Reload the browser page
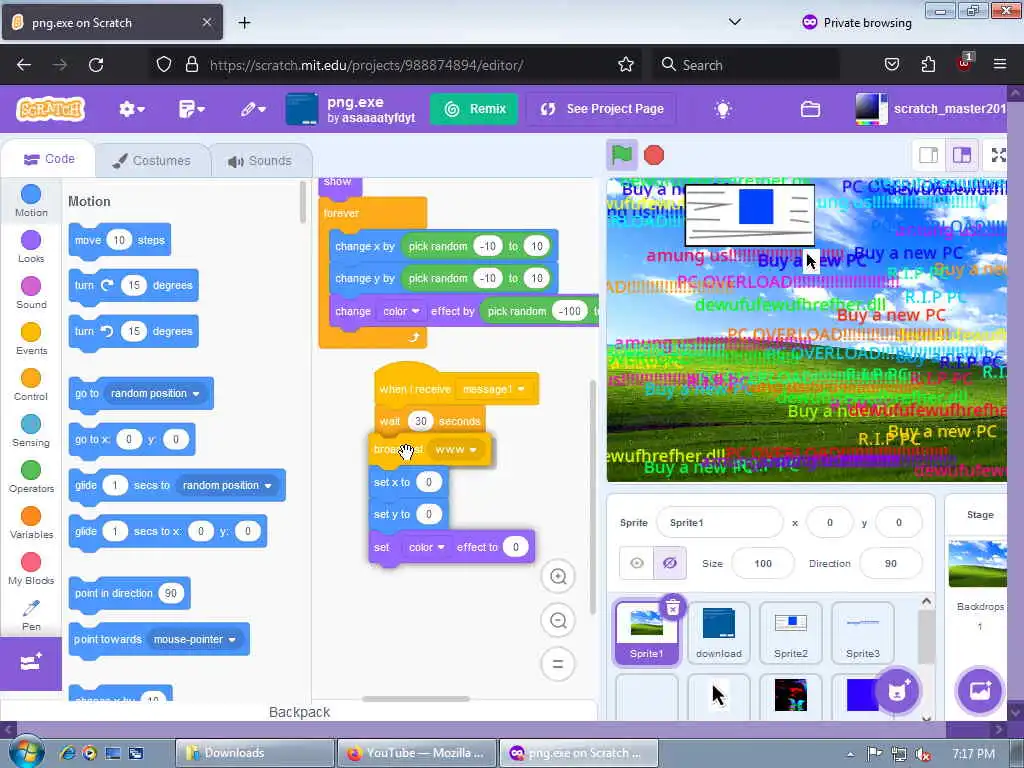Viewport: 1024px width, 768px height. (96, 65)
